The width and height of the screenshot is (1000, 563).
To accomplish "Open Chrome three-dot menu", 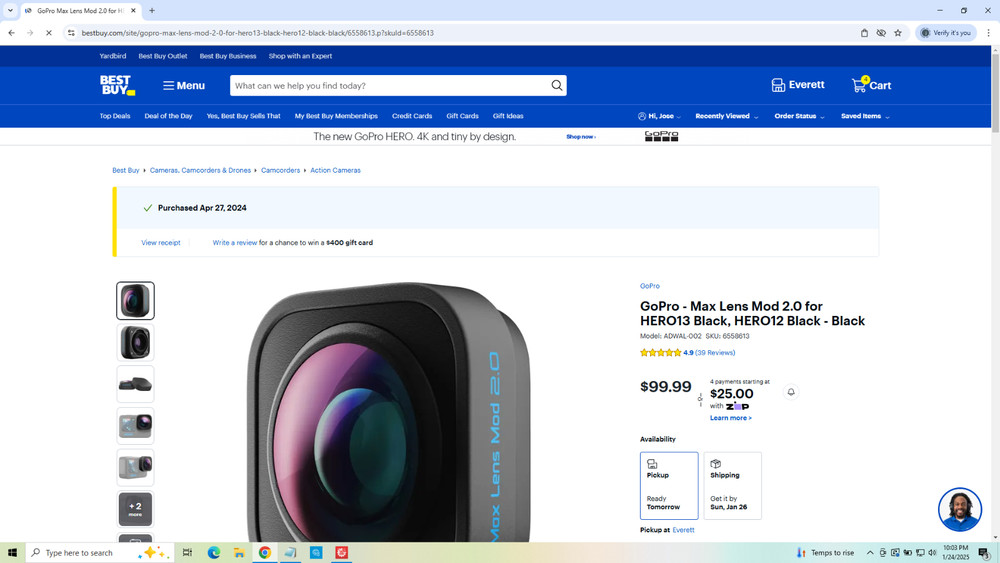I will pos(989,33).
